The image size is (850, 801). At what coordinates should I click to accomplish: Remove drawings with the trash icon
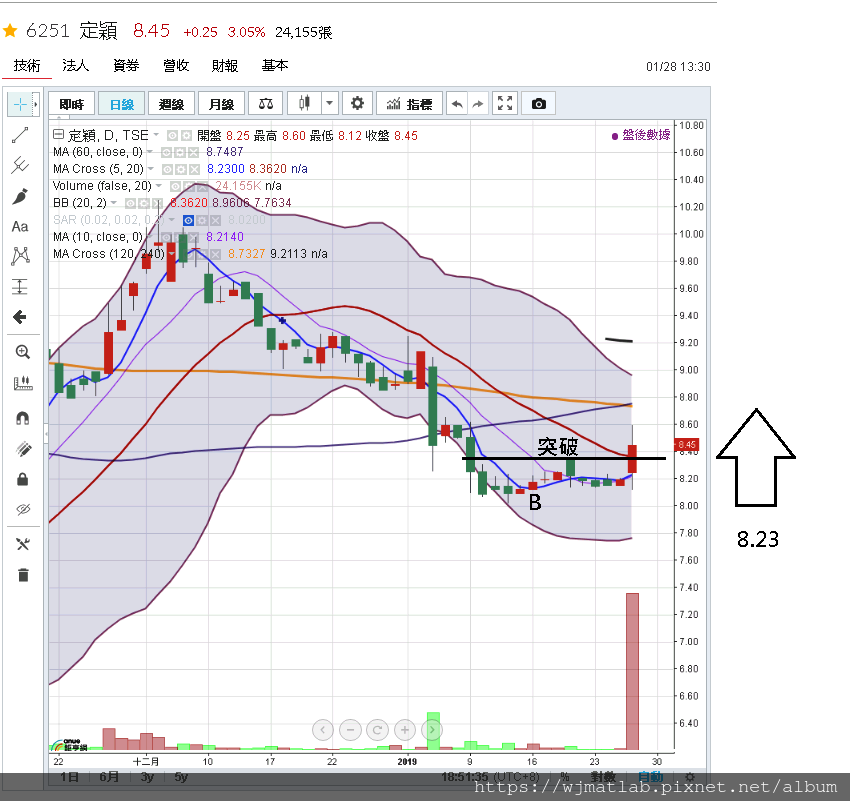(22, 575)
